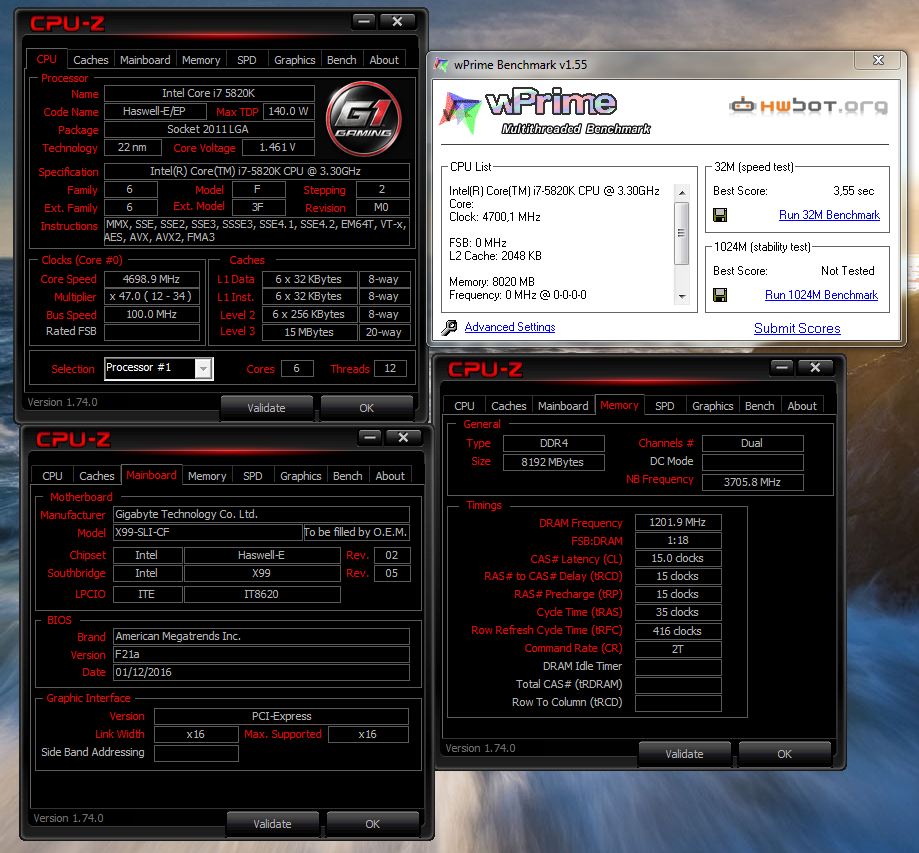Viewport: 919px width, 853px height.
Task: Select CPU tab in Memory window
Action: click(464, 406)
